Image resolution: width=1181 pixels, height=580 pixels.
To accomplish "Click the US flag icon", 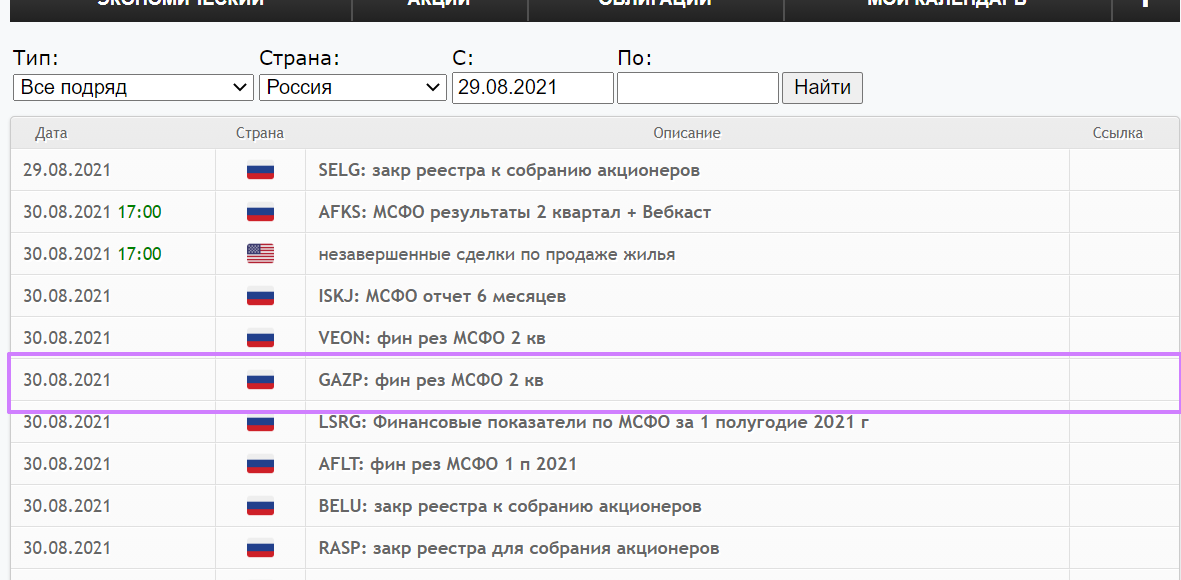I will pyautogui.click(x=261, y=255).
